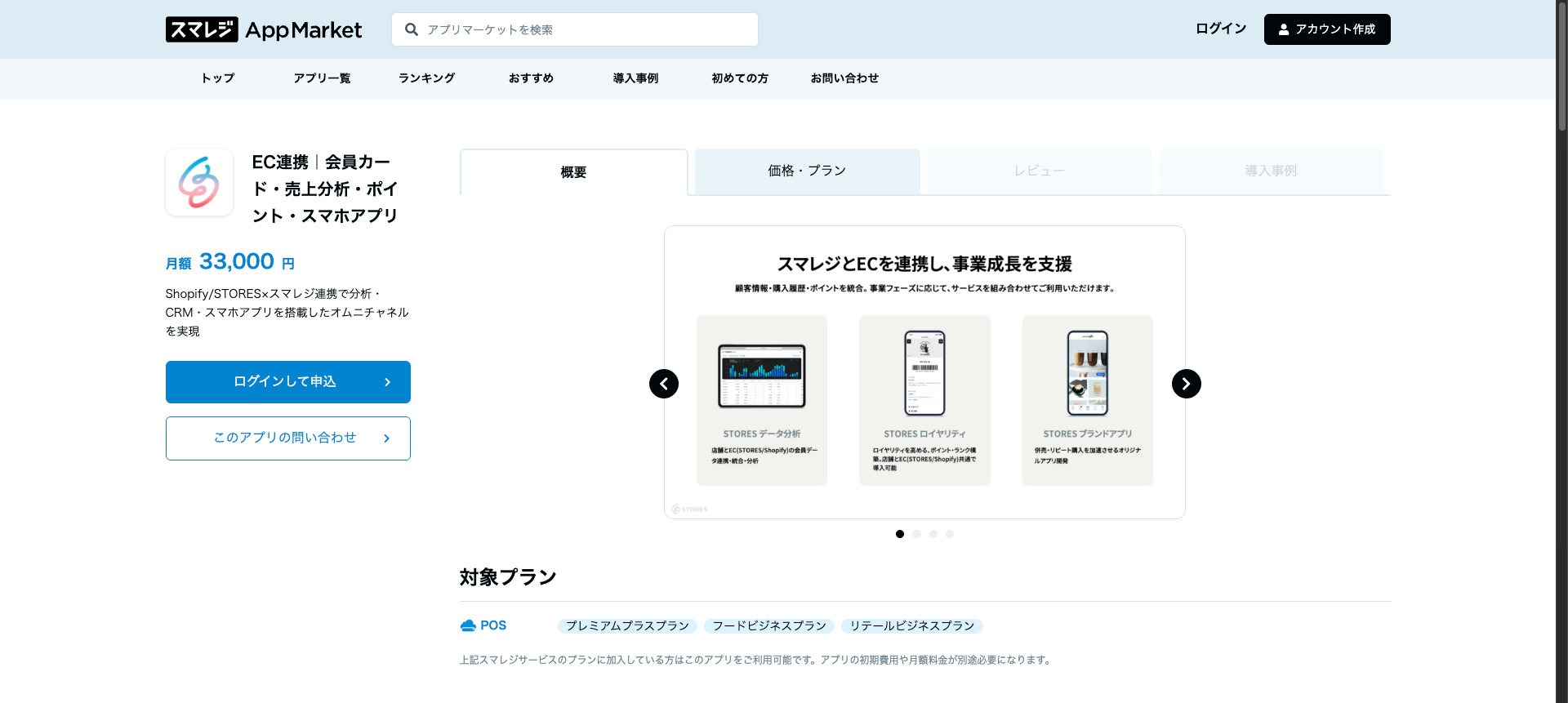This screenshot has width=1568, height=703.
Task: Click the ログインして申込 button
Action: click(287, 382)
